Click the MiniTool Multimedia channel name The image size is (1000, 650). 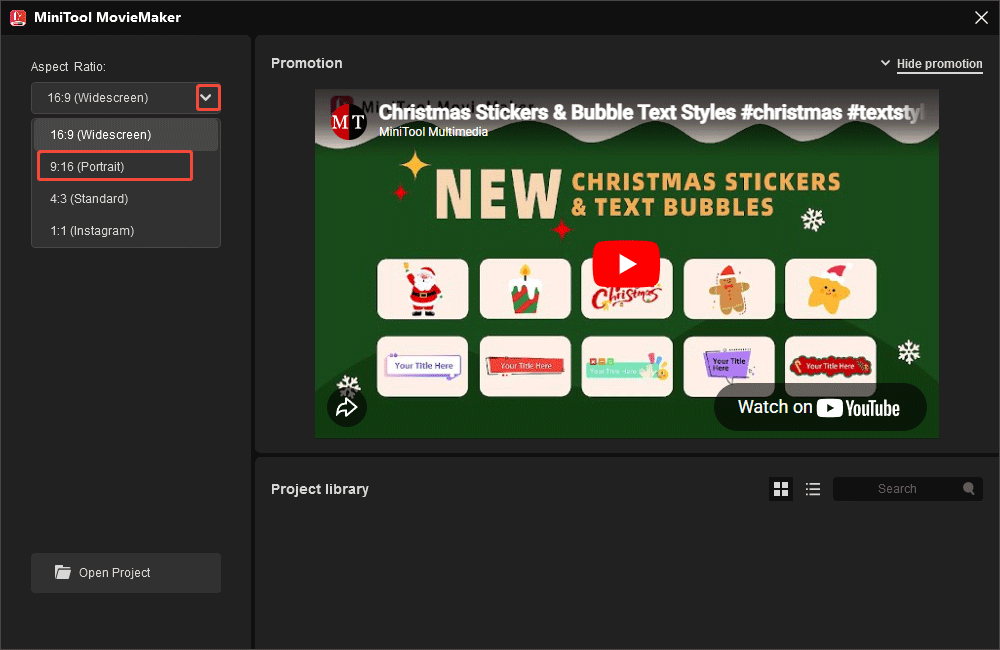tap(433, 132)
